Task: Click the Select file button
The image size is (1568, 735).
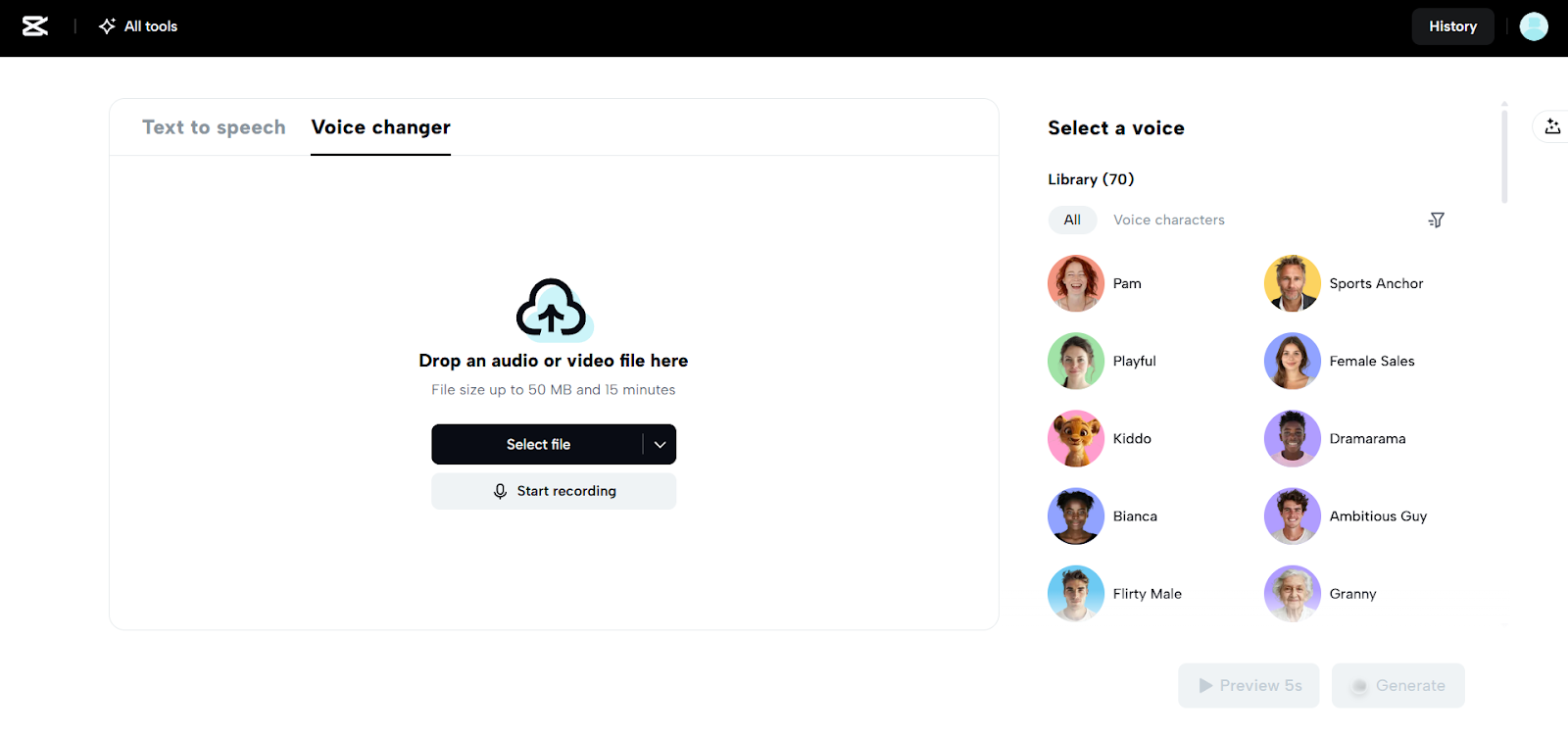Action: tap(537, 444)
